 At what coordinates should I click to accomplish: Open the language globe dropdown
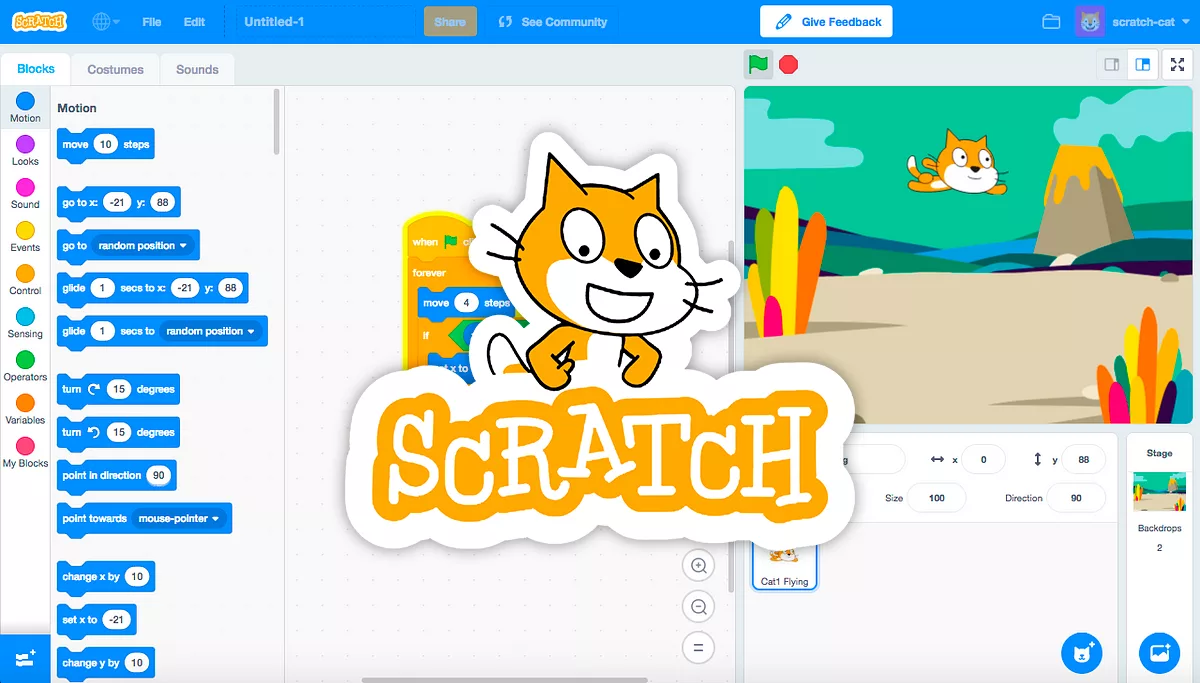[105, 22]
